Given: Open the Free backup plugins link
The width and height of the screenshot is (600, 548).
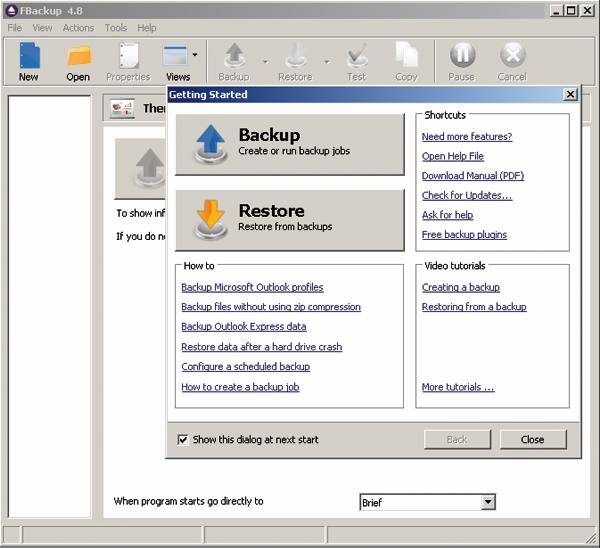Looking at the screenshot, I should click(464, 235).
